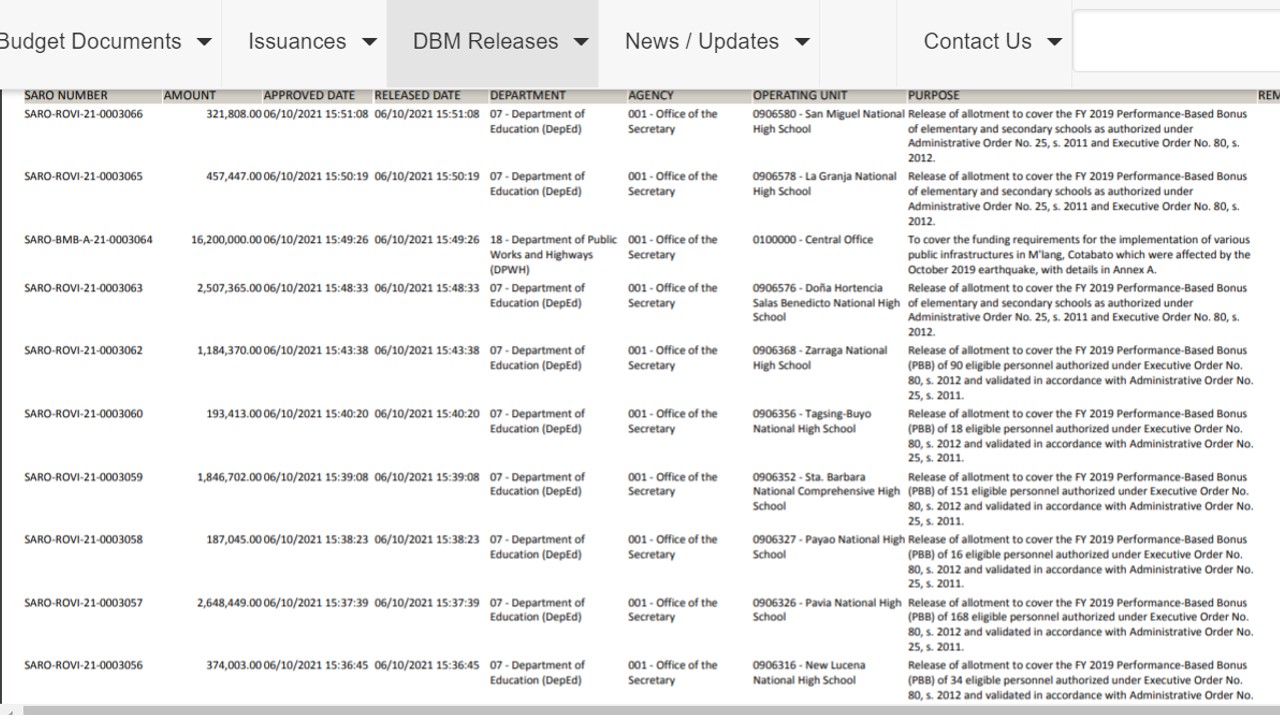Expand Issuances dropdown arrow
This screenshot has height=720, width=1280.
369,42
